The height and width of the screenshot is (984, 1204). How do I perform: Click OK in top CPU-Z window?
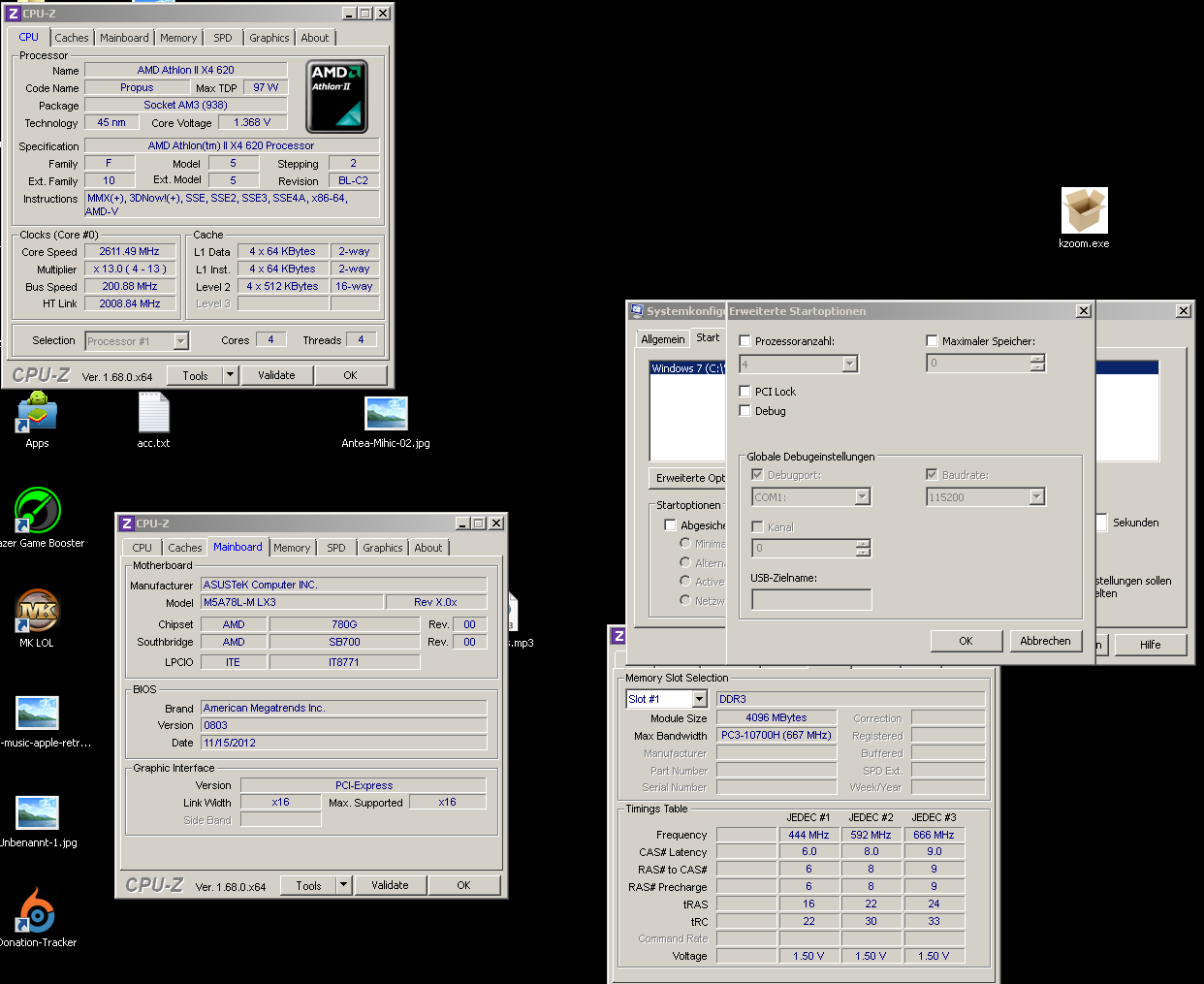click(x=350, y=375)
